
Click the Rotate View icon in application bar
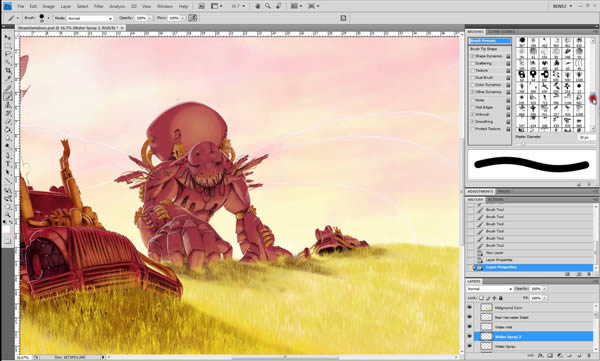(x=279, y=6)
